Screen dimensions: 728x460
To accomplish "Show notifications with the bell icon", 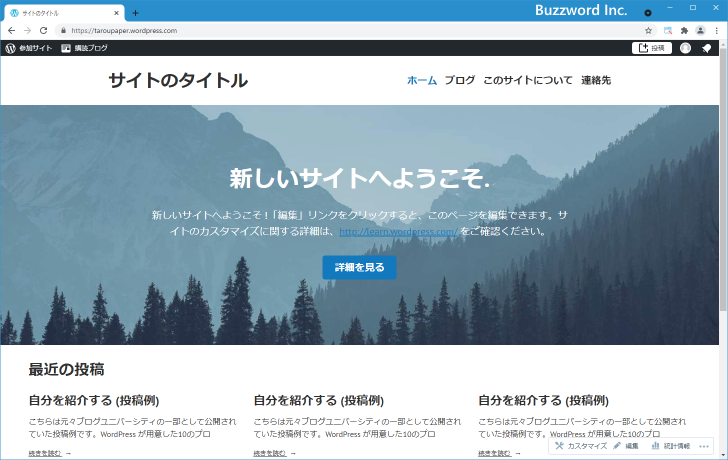I will [706, 48].
